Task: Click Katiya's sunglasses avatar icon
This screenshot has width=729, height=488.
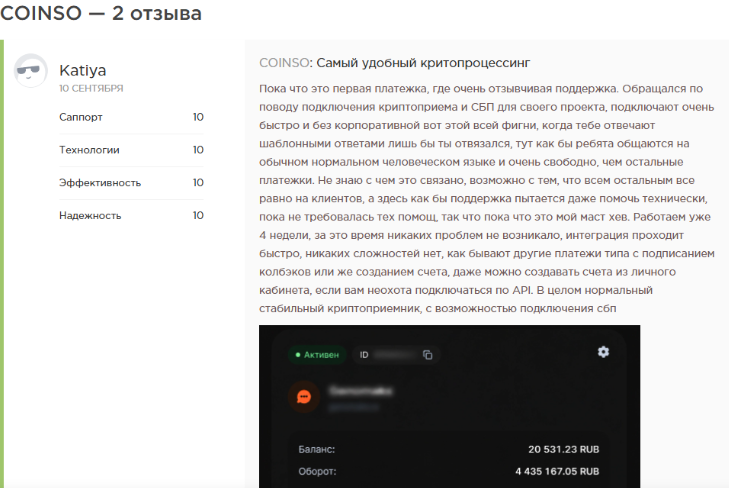Action: 30,71
